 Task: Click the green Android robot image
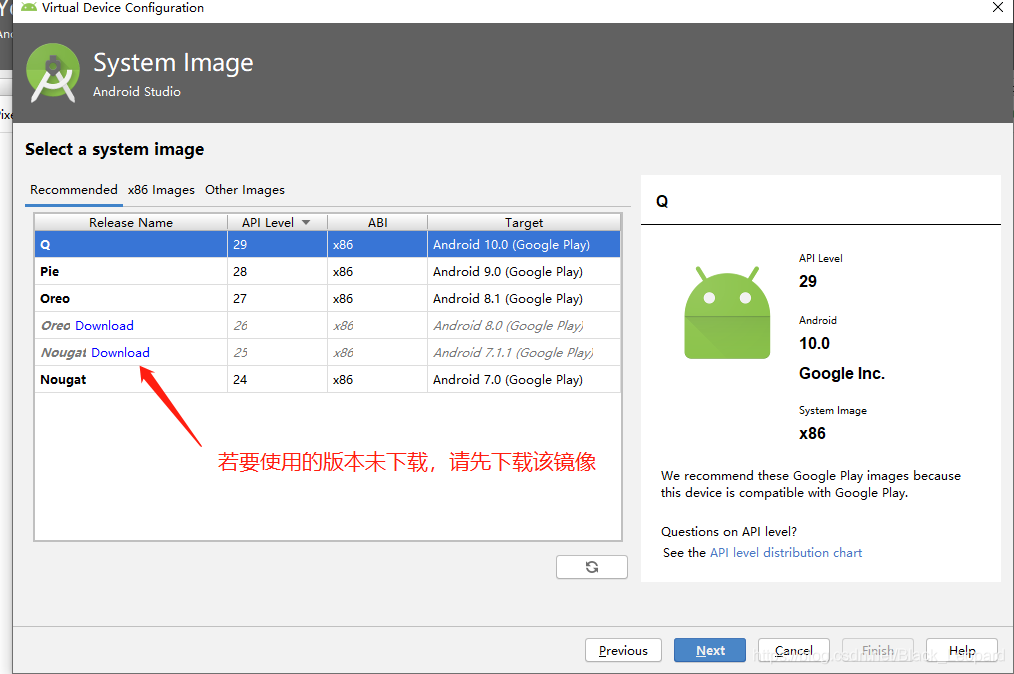coord(727,312)
